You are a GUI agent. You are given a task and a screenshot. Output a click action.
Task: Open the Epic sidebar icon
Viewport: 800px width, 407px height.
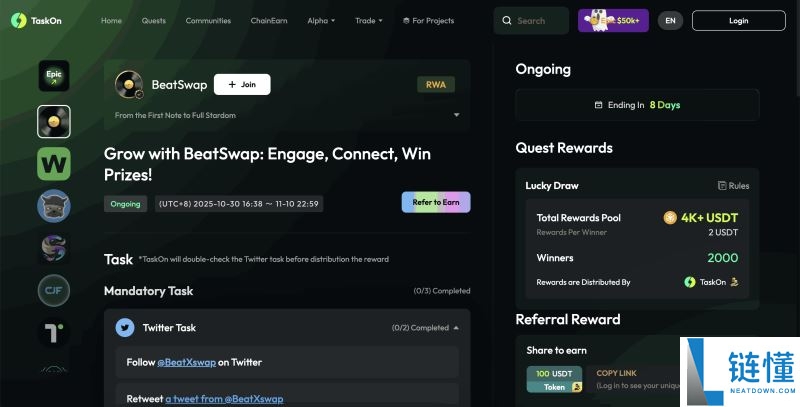[x=54, y=75]
